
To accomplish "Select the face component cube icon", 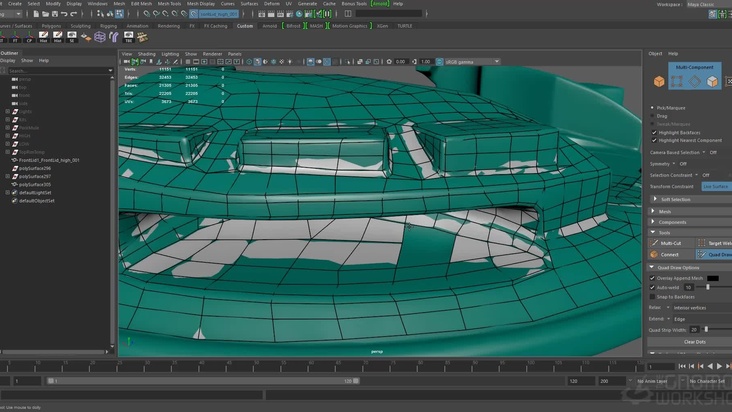I will coord(712,82).
